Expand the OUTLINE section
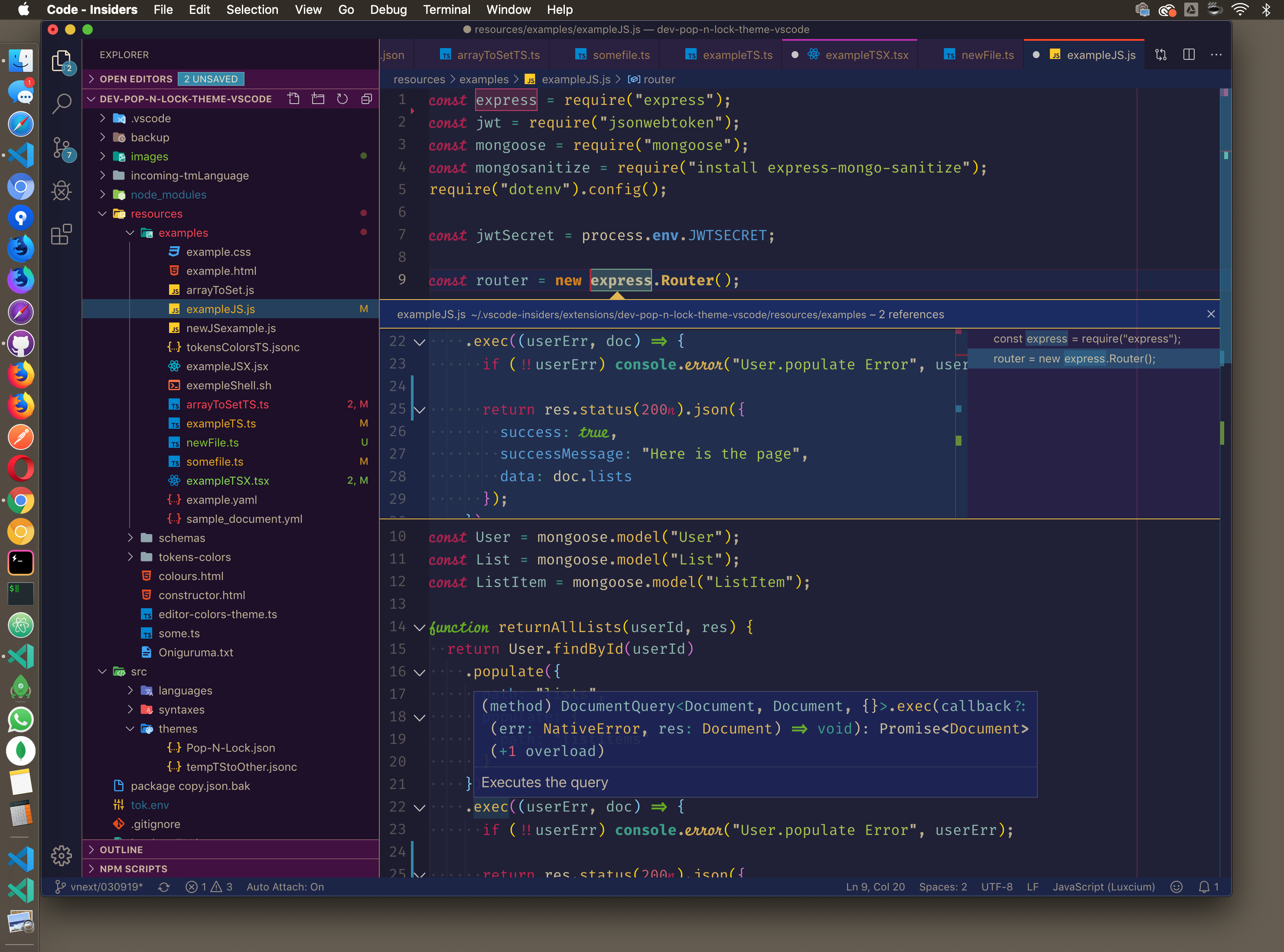1284x952 pixels. (x=121, y=849)
